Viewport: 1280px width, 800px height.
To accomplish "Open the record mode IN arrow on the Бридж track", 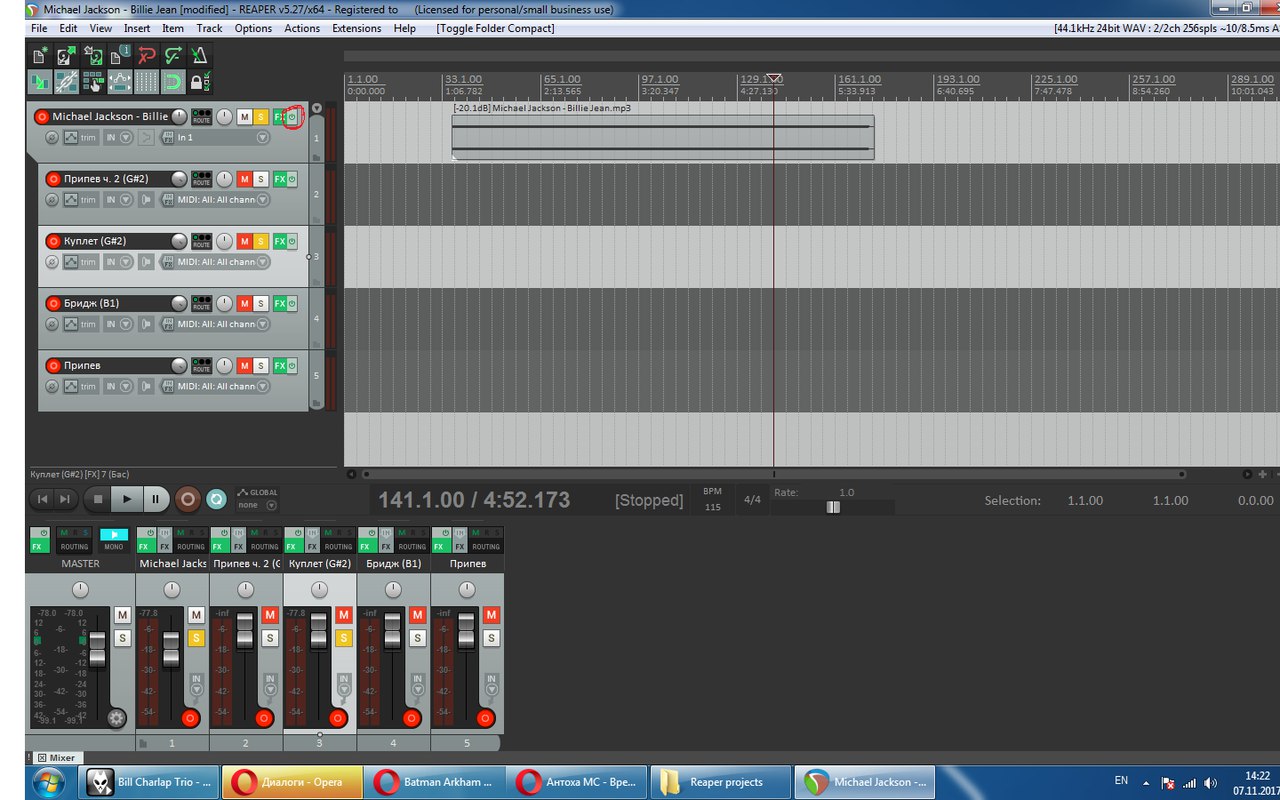I will tap(126, 324).
